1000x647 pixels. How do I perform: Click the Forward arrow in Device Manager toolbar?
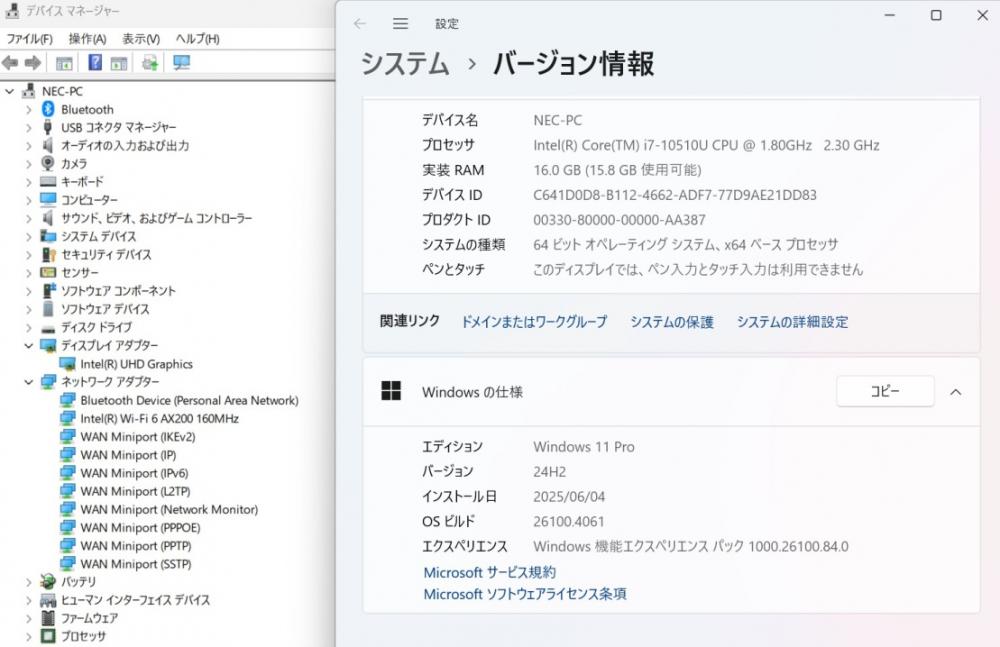(x=33, y=63)
